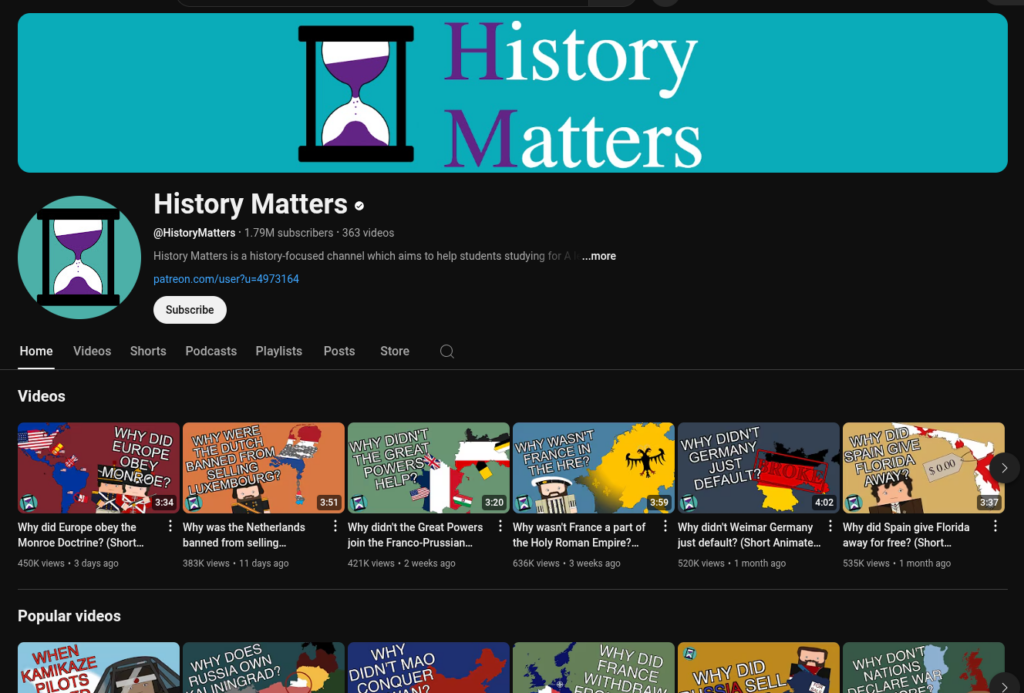Click "636K views • 3 weeks ago" text
The height and width of the screenshot is (693, 1024).
tap(567, 563)
